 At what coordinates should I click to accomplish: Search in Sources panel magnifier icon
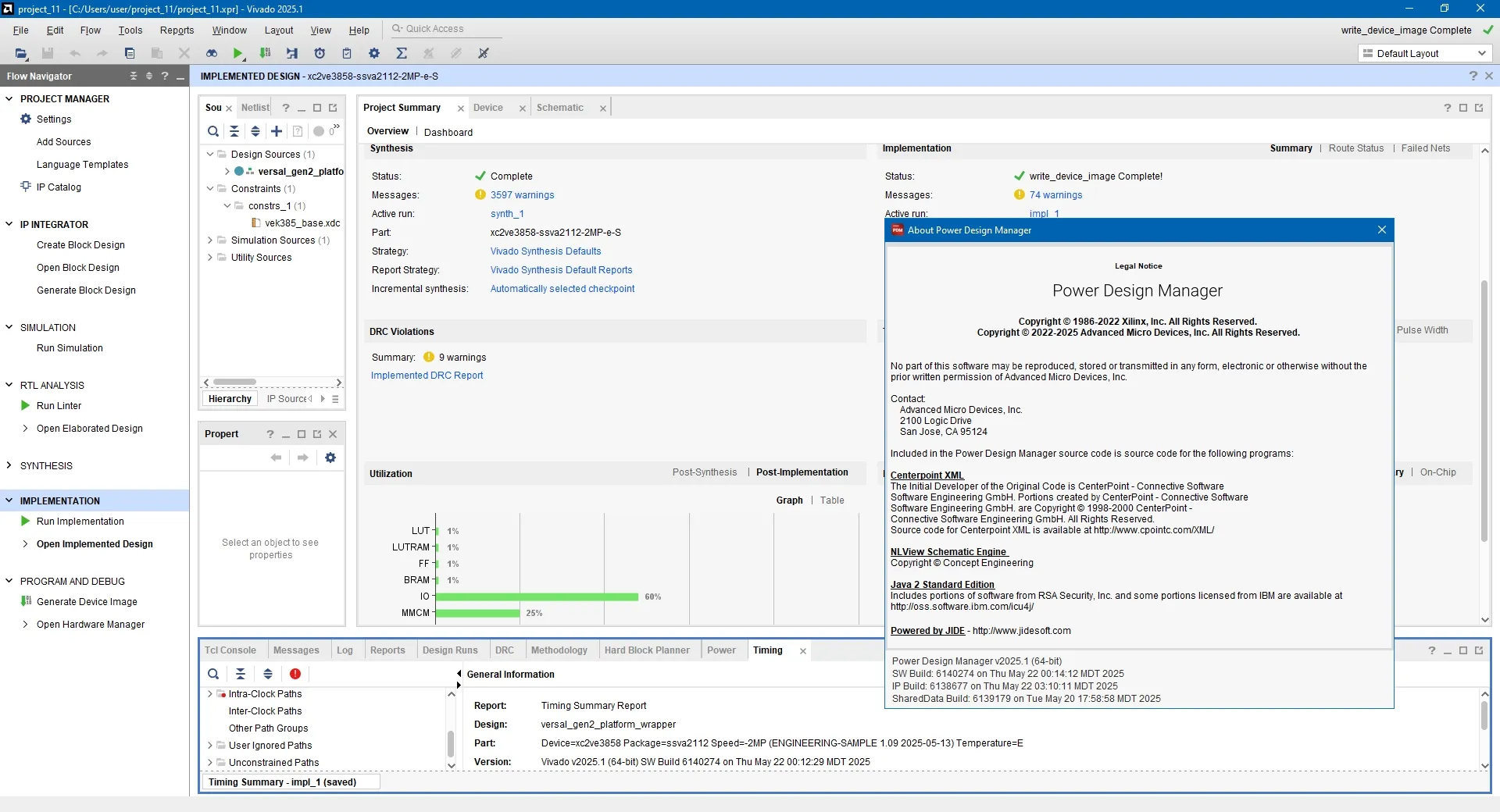pyautogui.click(x=213, y=131)
